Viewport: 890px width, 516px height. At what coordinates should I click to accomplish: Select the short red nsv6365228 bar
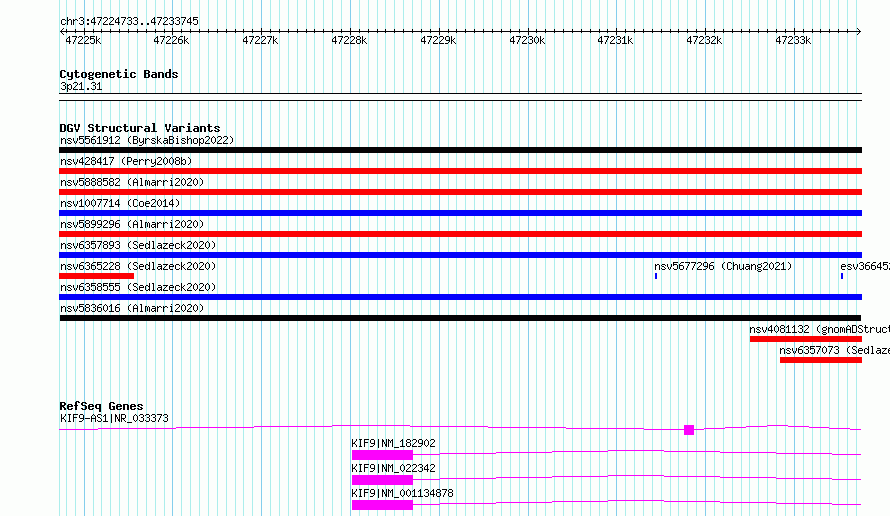(x=96, y=276)
